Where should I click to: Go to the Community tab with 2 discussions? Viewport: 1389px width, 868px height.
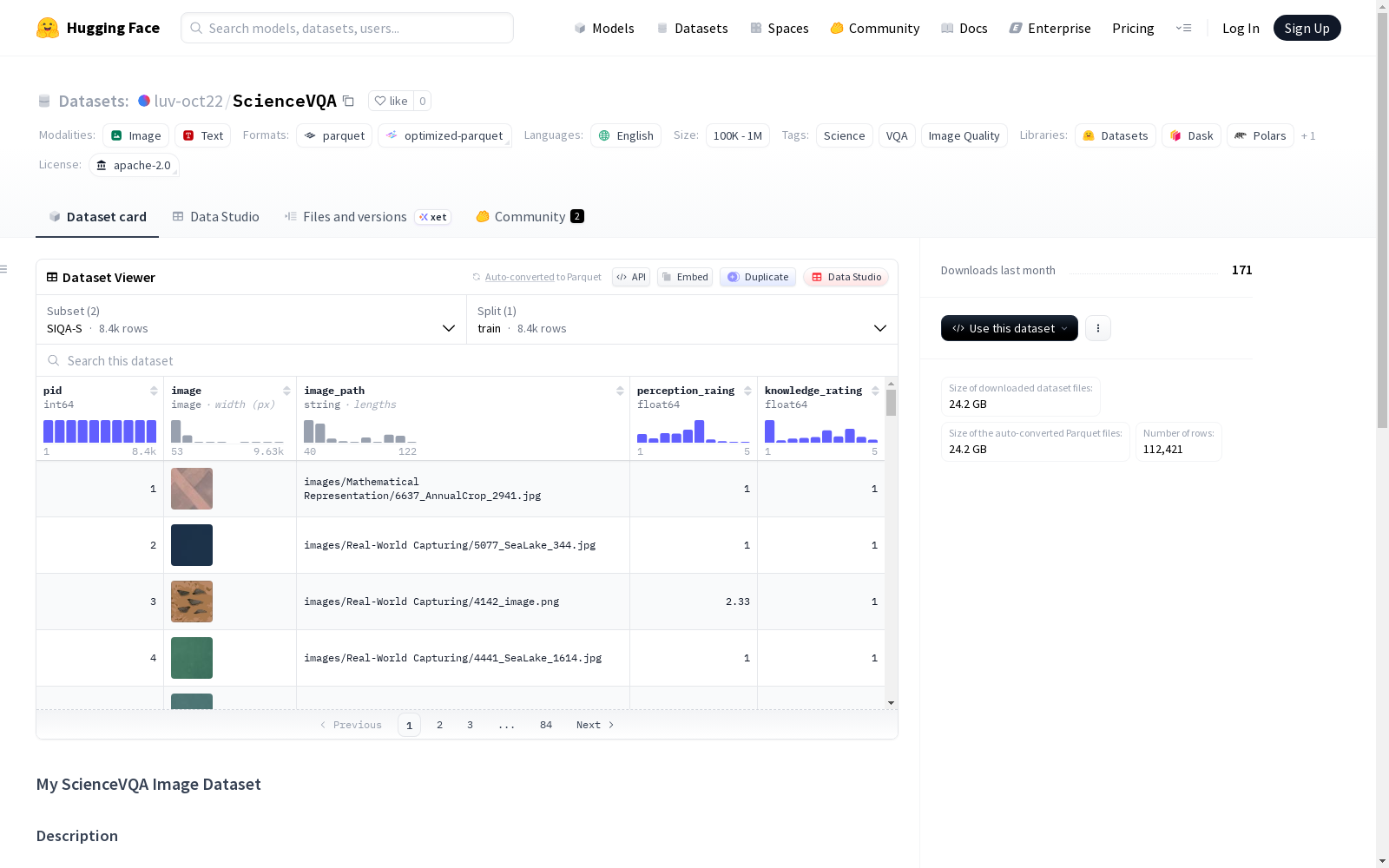530,217
